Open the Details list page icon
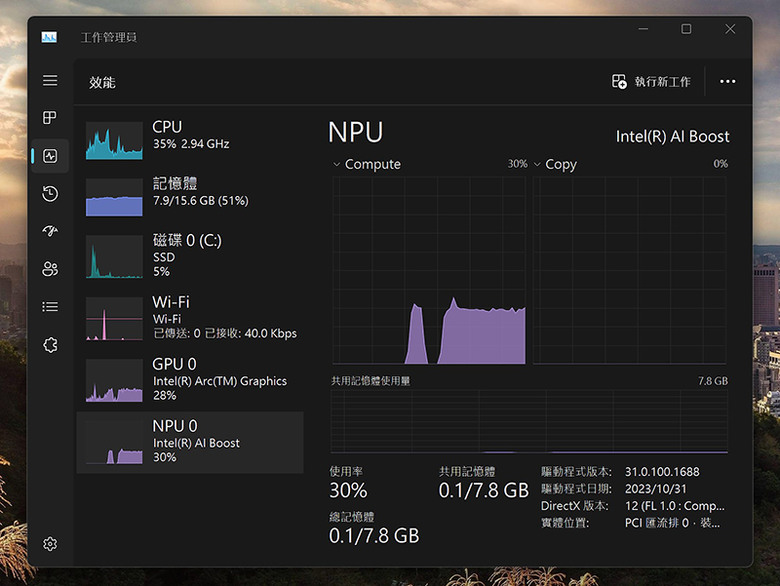This screenshot has width=780, height=586. (x=50, y=307)
